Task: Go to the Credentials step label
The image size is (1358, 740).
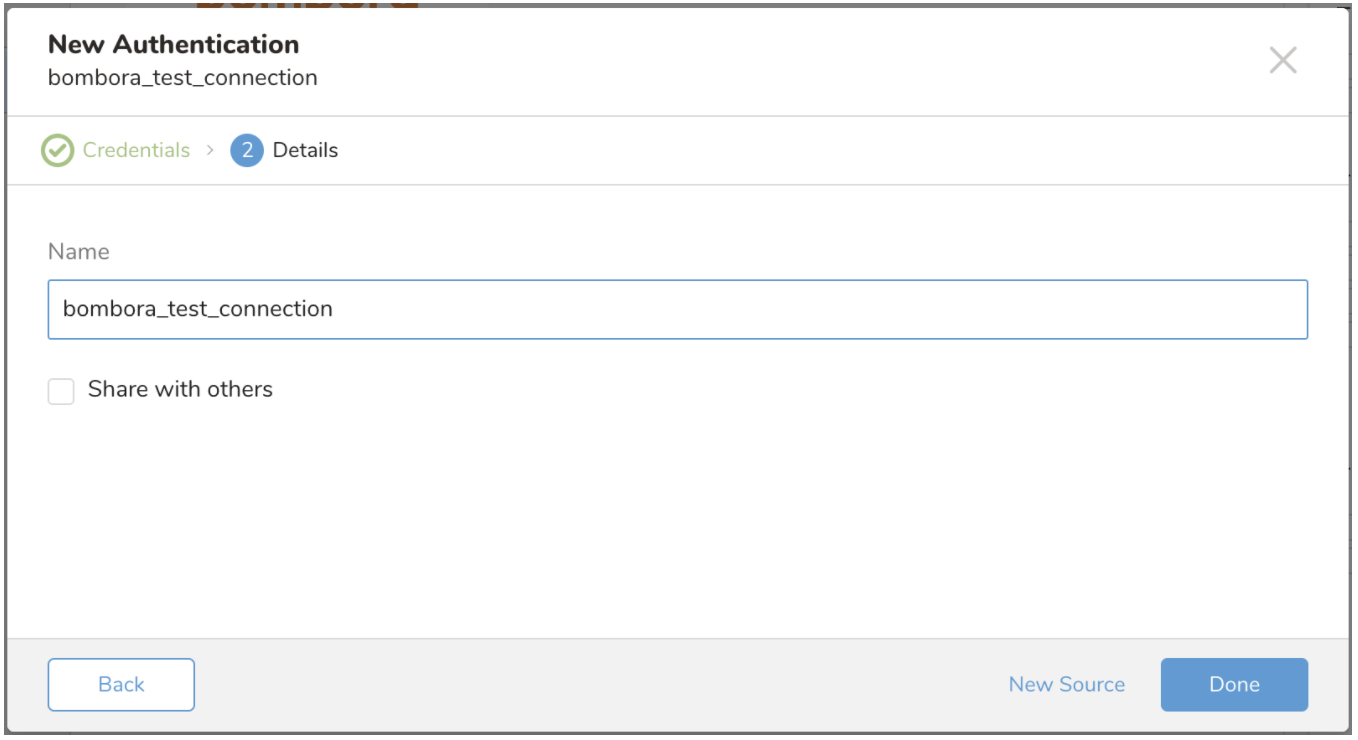Action: tap(136, 151)
